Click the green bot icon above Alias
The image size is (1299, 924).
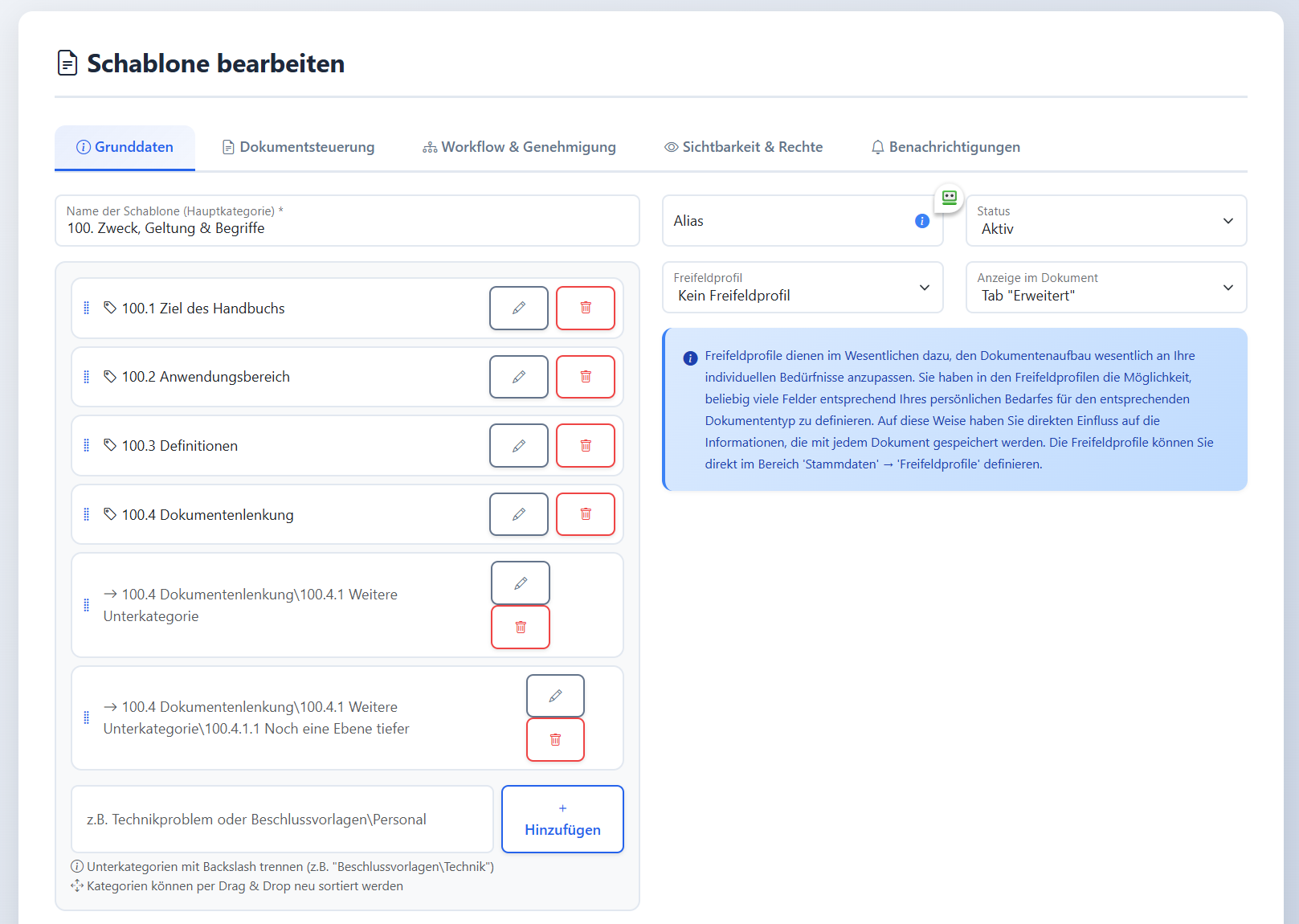949,198
